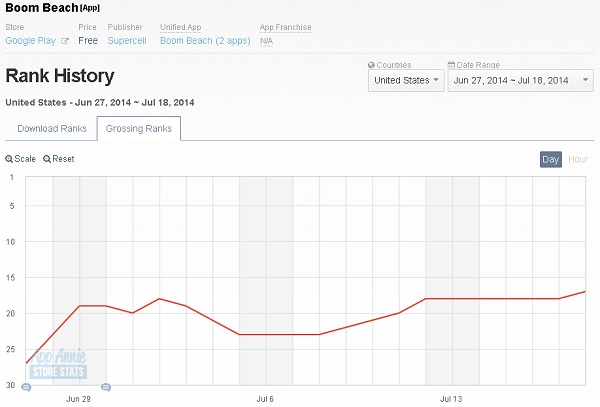Image resolution: width=600 pixels, height=407 pixels.
Task: Click the Unified App label
Action: tap(181, 27)
